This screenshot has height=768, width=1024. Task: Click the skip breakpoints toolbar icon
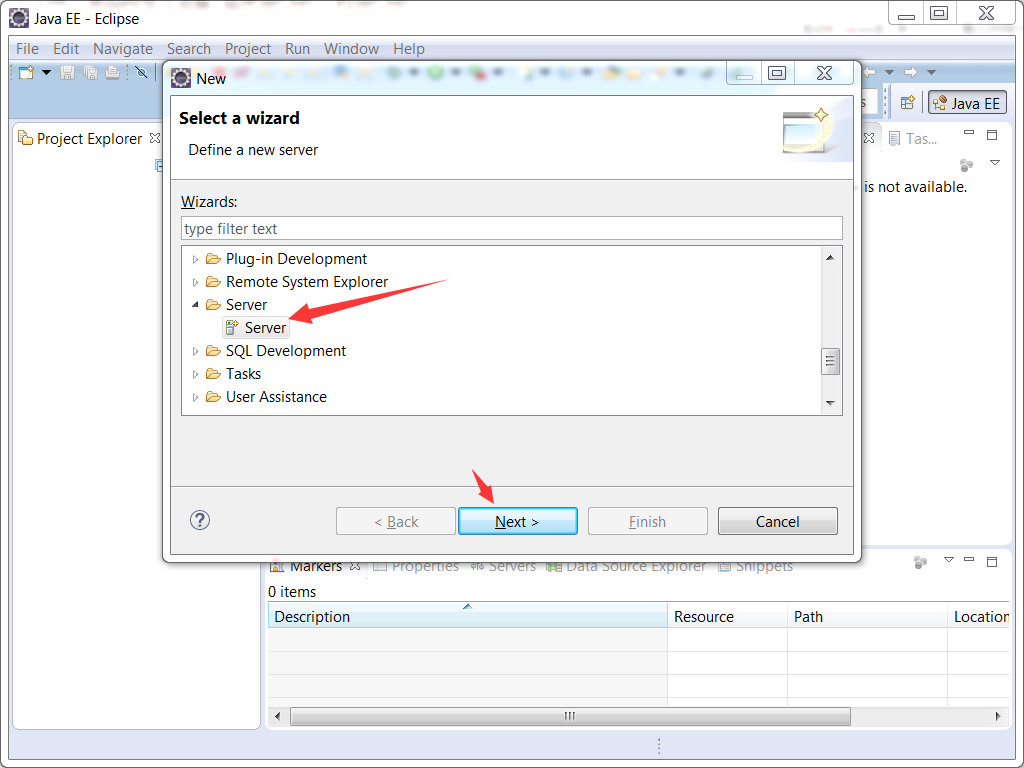[x=141, y=72]
